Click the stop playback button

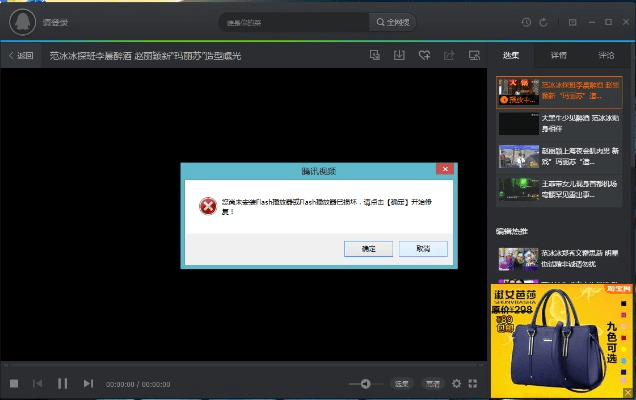coord(14,383)
